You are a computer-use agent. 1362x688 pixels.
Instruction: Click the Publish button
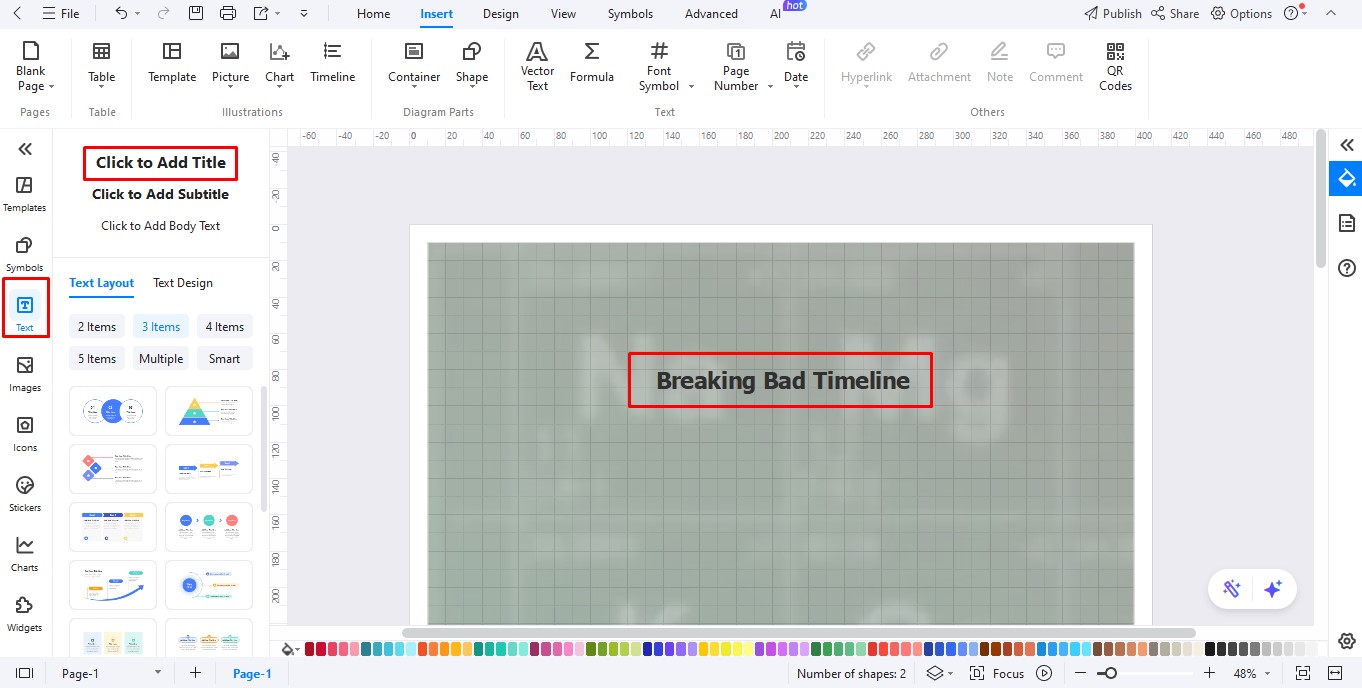click(x=1113, y=13)
